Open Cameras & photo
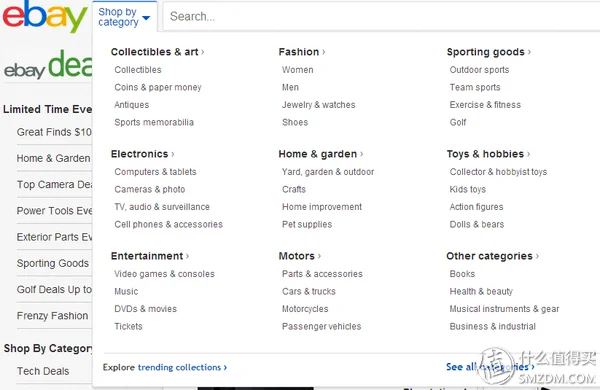Viewport: 600px width, 390px height. coord(150,189)
